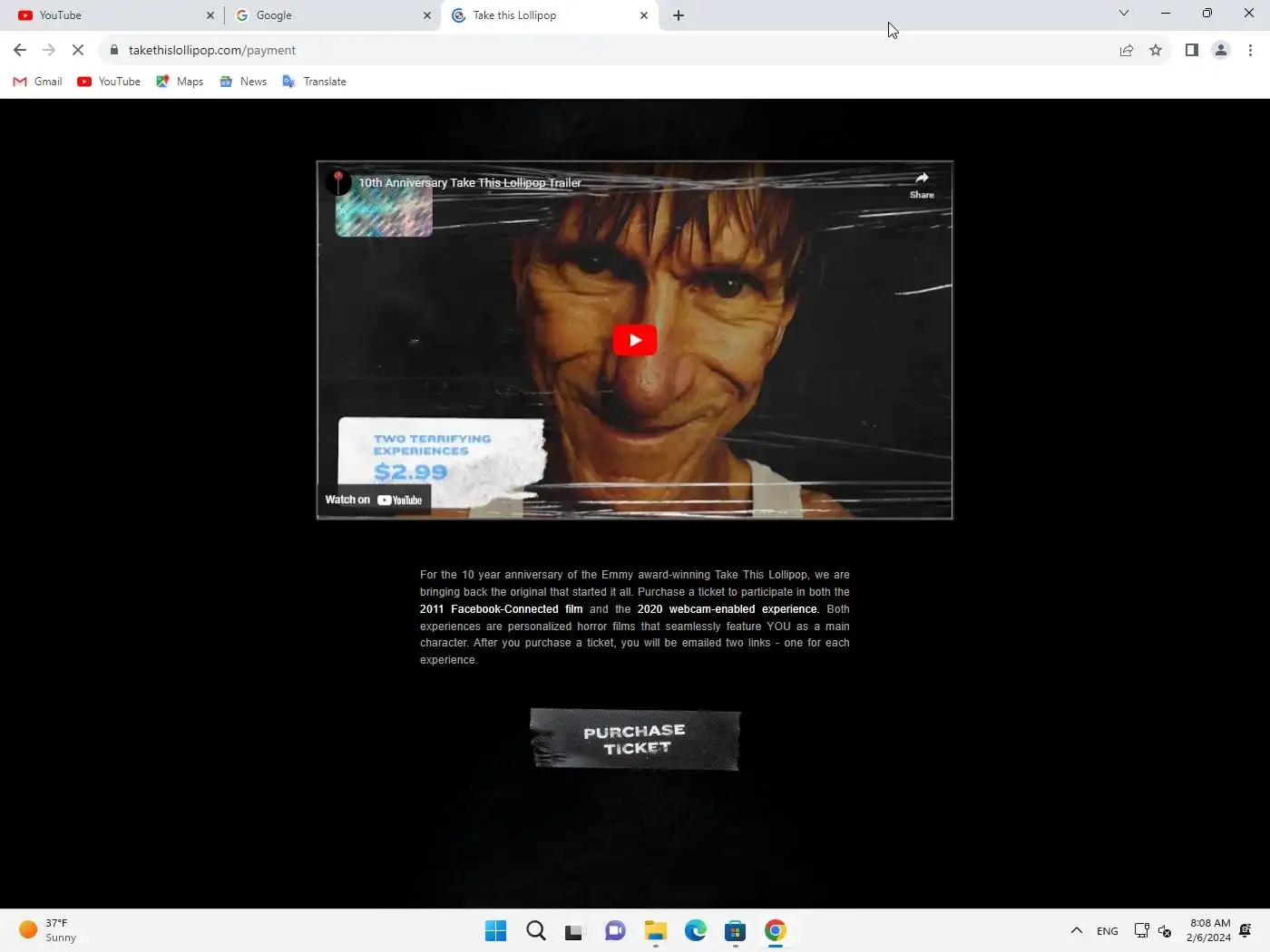This screenshot has height=952, width=1270.
Task: Open Microsoft Edge on taskbar
Action: pos(695,931)
